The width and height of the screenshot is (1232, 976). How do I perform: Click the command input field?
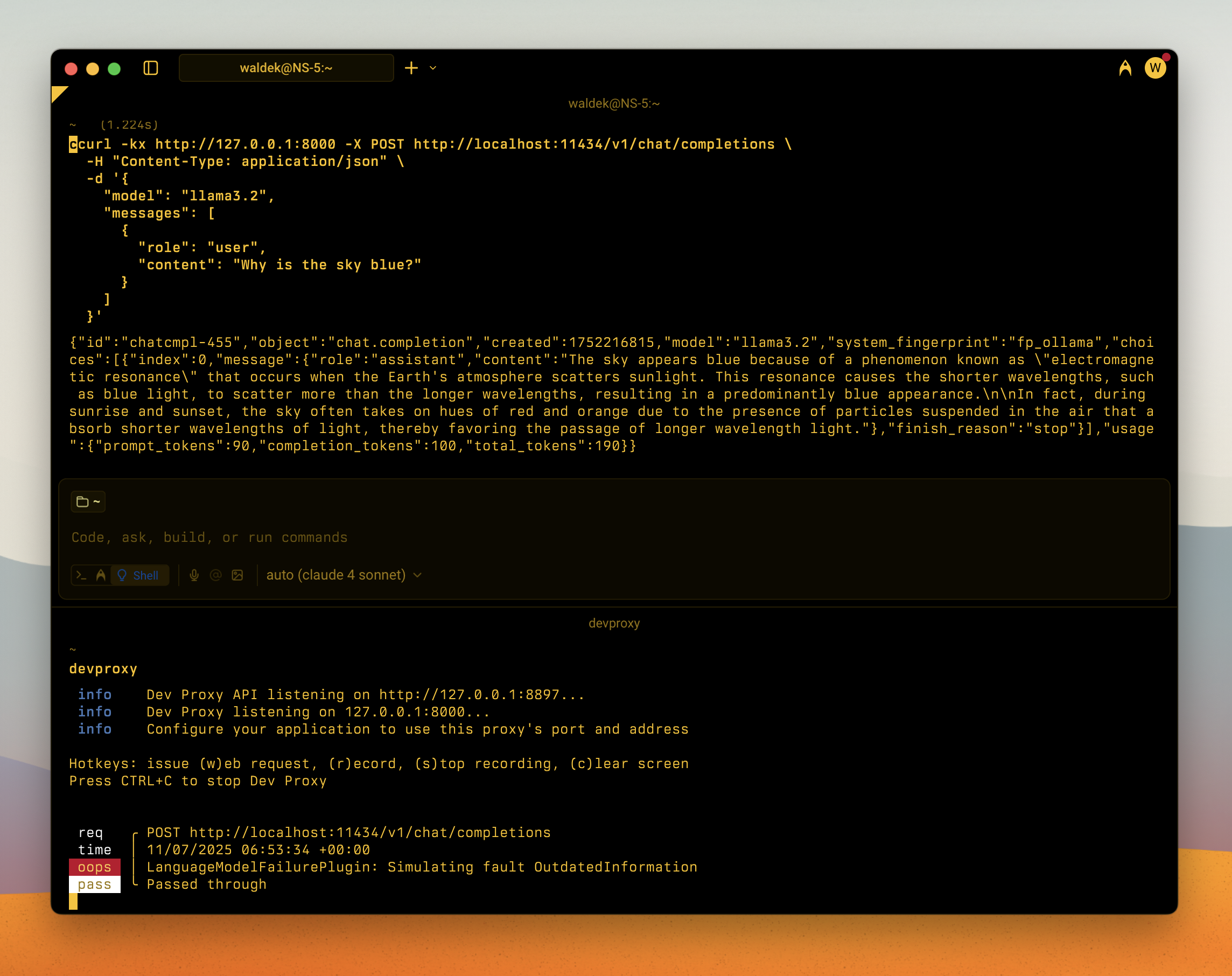pos(342,536)
